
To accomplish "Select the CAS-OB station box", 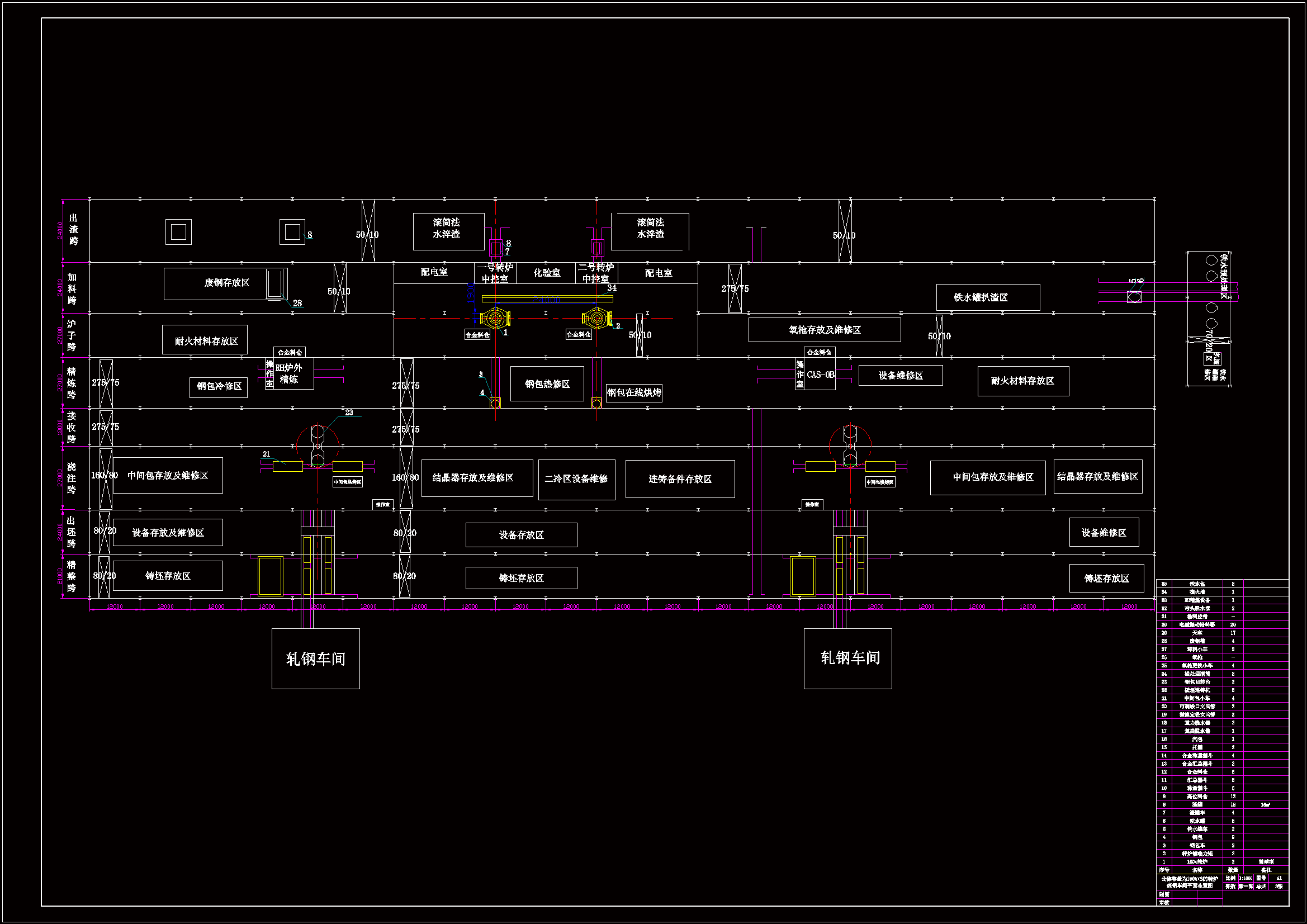I will (820, 375).
